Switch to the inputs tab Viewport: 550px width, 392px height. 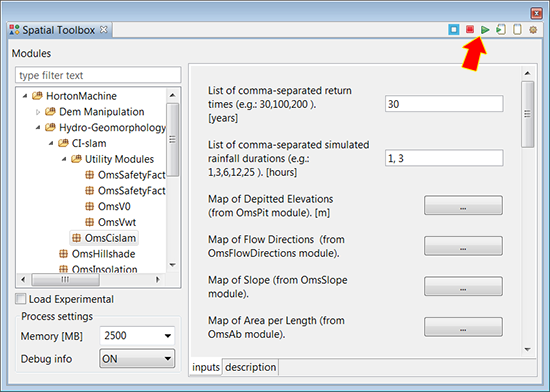(x=206, y=367)
